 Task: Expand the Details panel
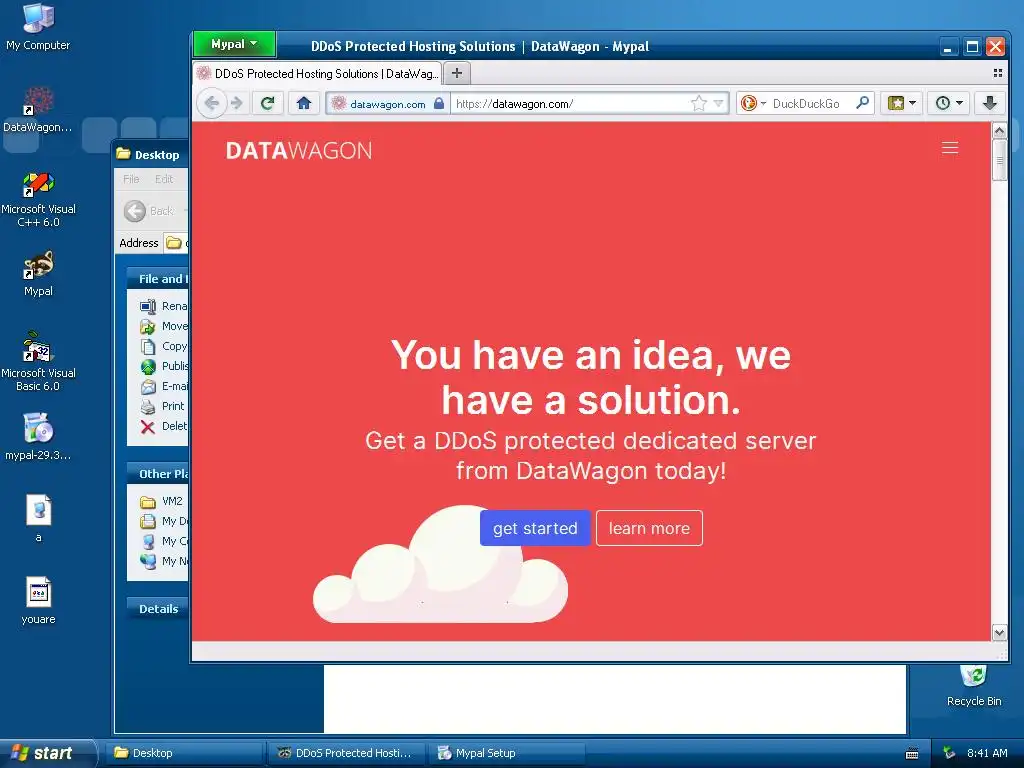click(157, 609)
